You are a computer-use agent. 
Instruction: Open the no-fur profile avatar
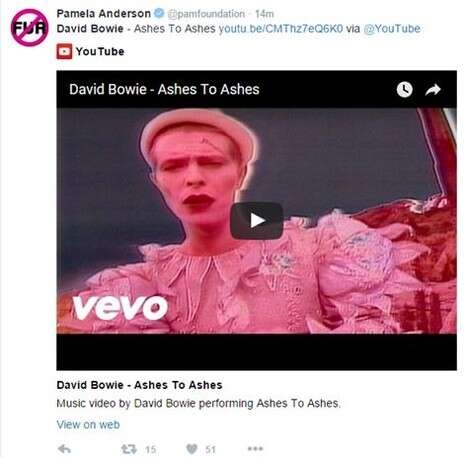29,27
